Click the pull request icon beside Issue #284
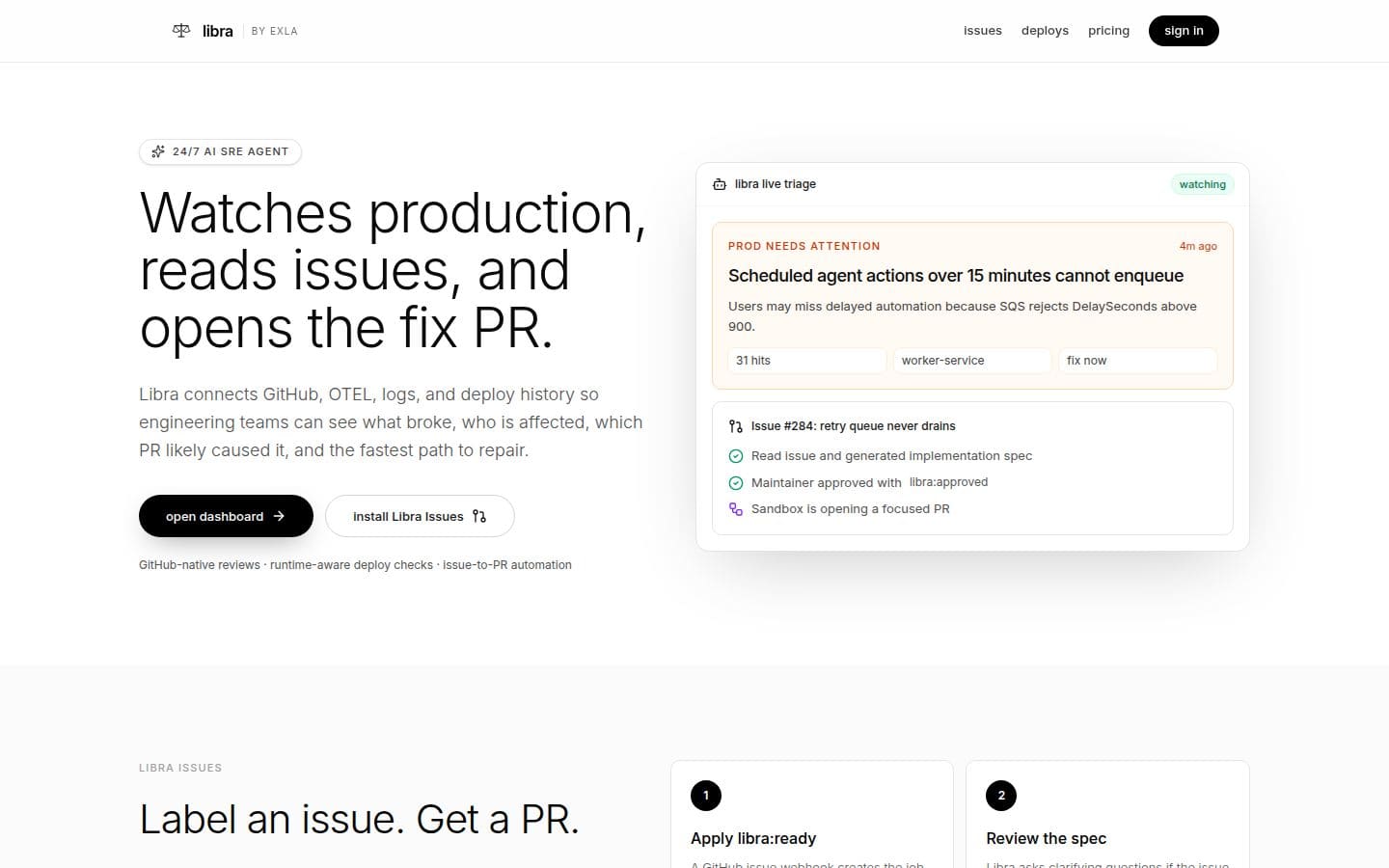Screen dimensions: 1389x868 tap(736, 426)
